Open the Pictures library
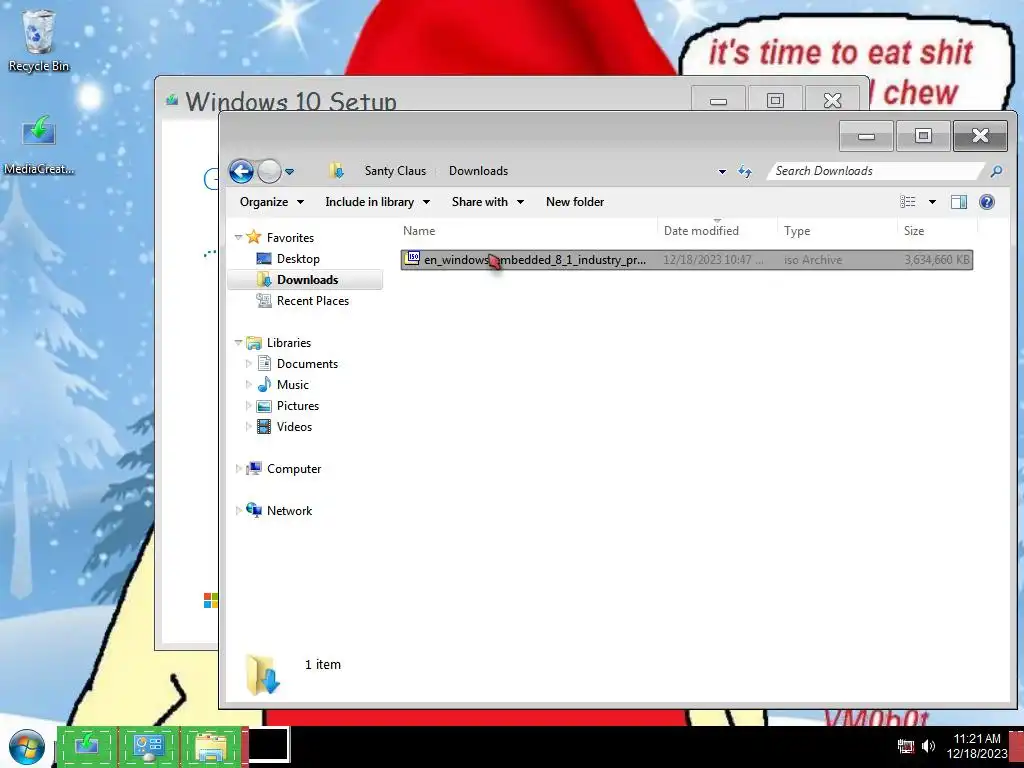 298,406
